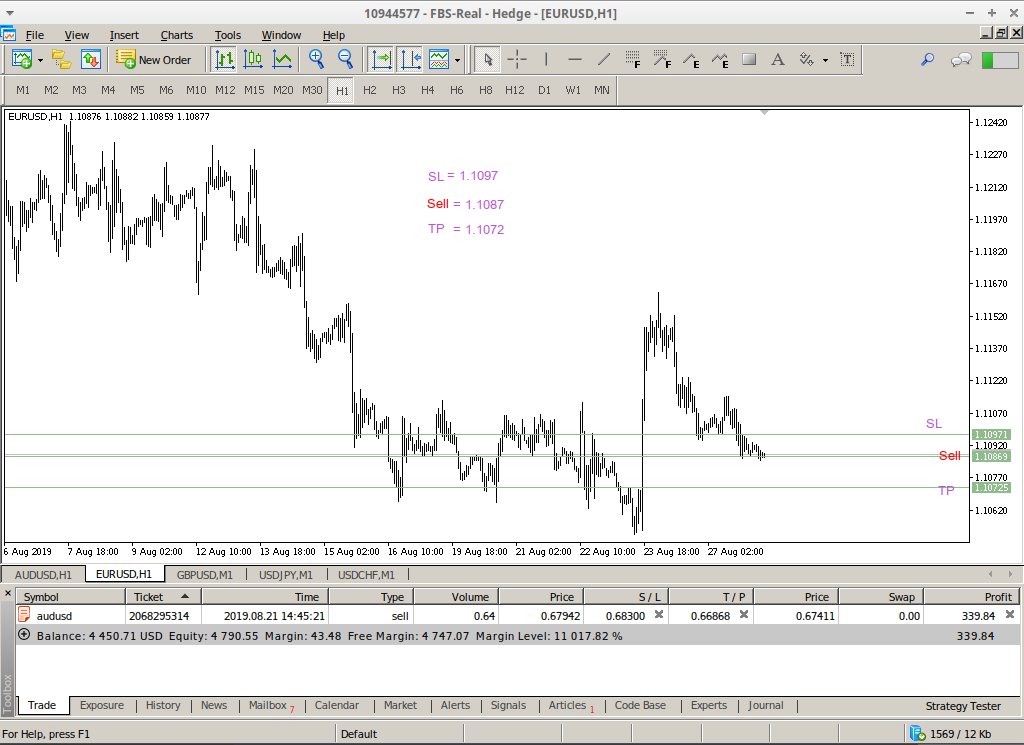1024x745 pixels.
Task: Select the M15 timeframe
Action: 254,90
